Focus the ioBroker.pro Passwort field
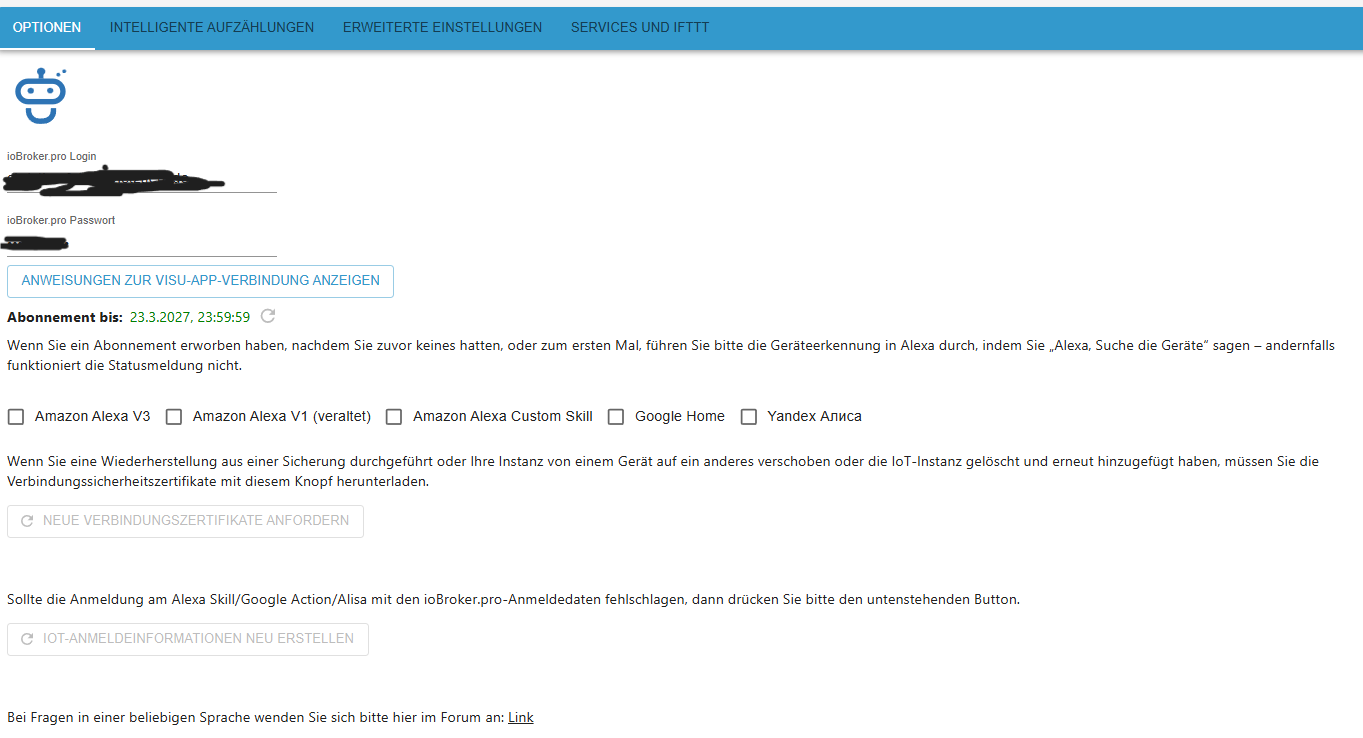The width and height of the screenshot is (1363, 738). pyautogui.click(x=142, y=244)
